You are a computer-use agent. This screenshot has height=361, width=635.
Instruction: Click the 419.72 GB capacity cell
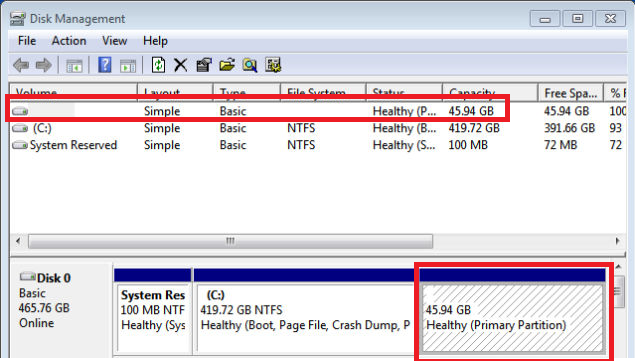point(474,128)
